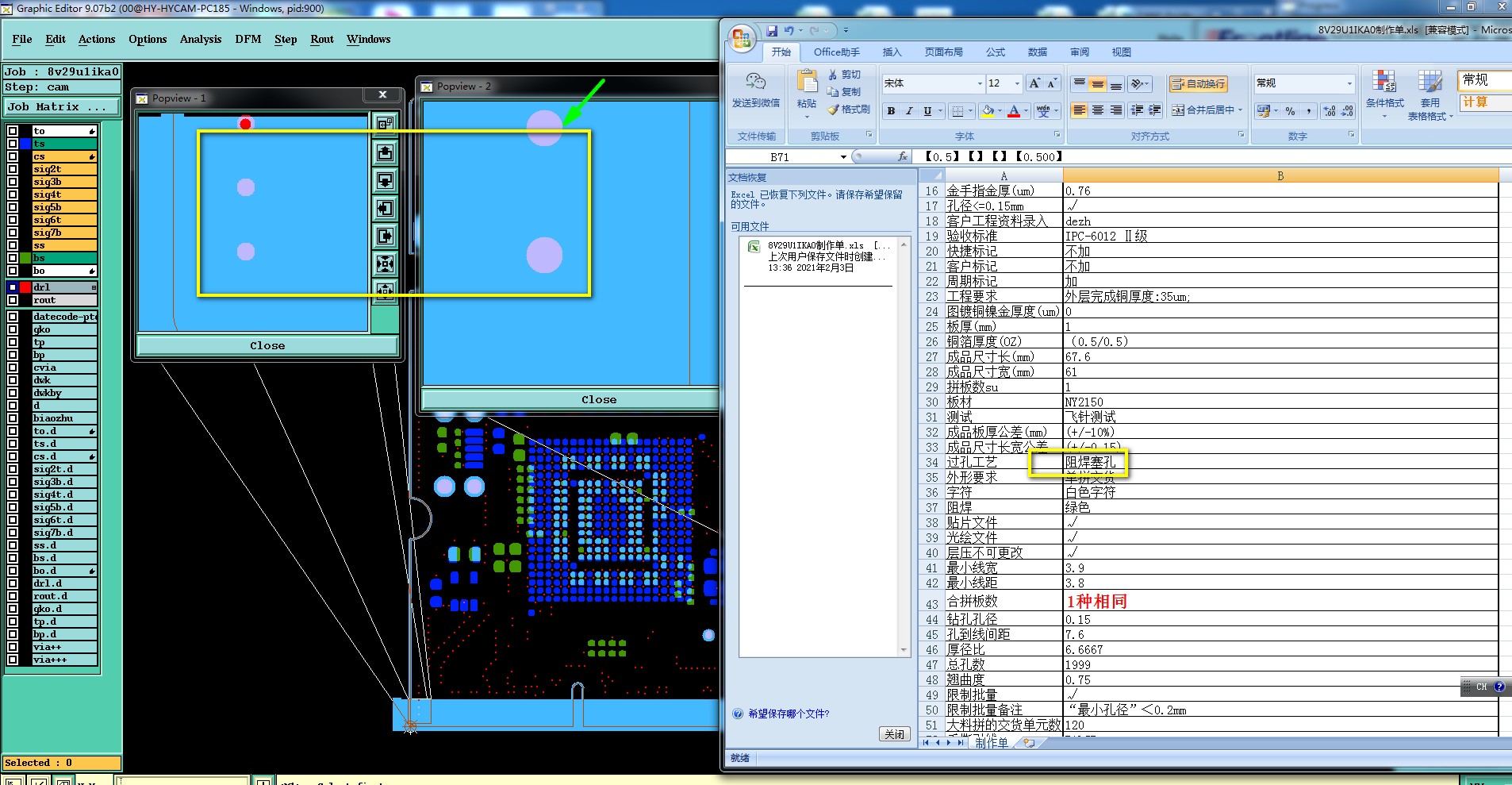The image size is (1512, 785).
Task: Toggle checkbox for layer sig2t
Action: (x=13, y=169)
